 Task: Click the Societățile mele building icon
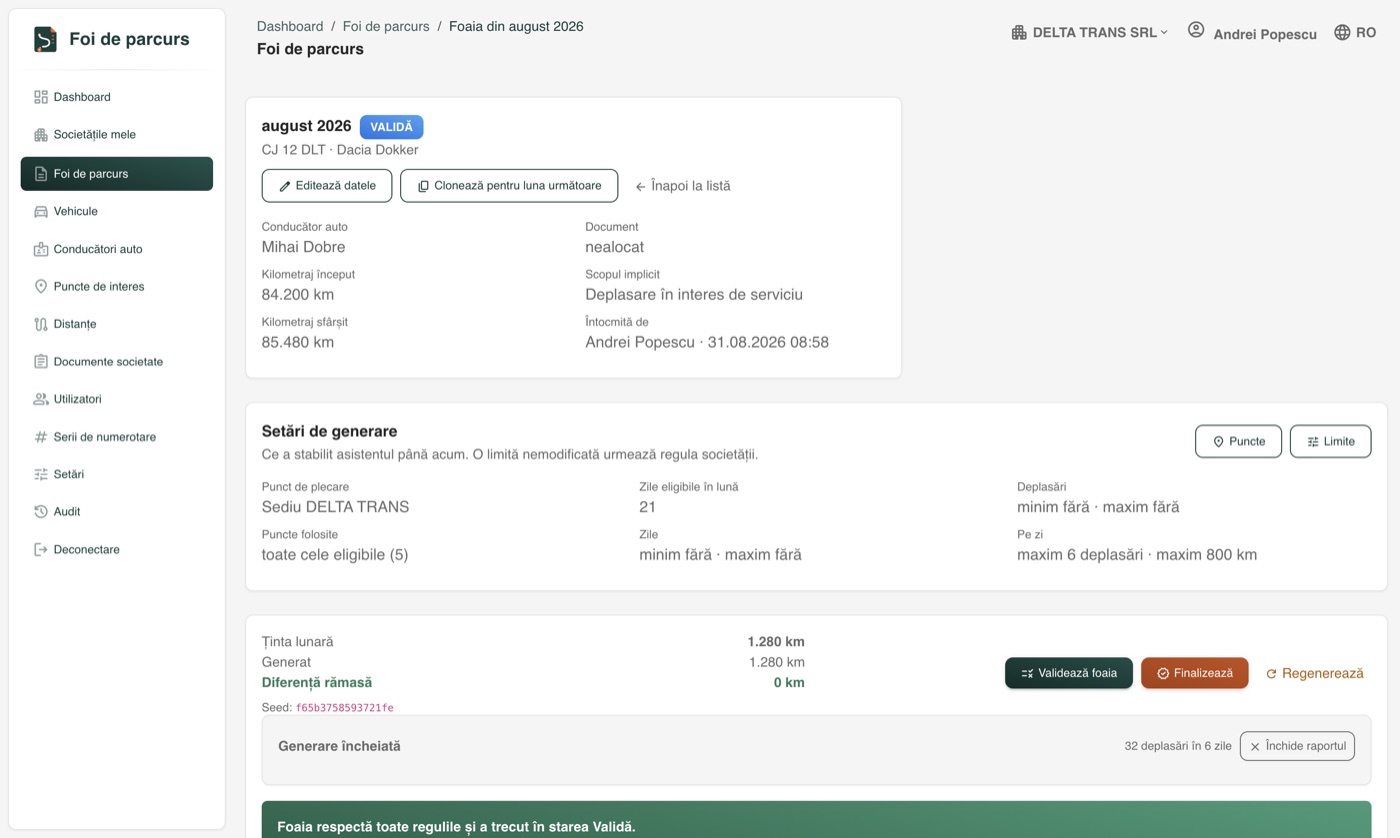pyautogui.click(x=41, y=135)
